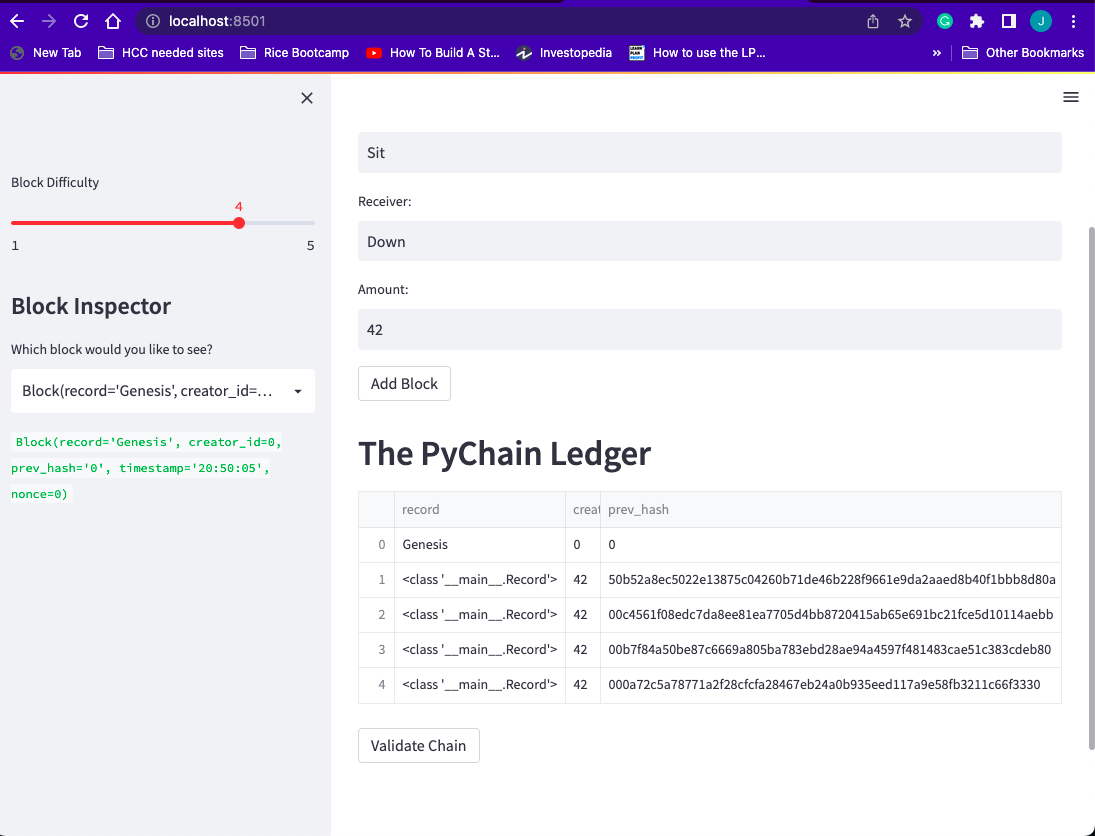Click the Genesis block code output

[147, 468]
